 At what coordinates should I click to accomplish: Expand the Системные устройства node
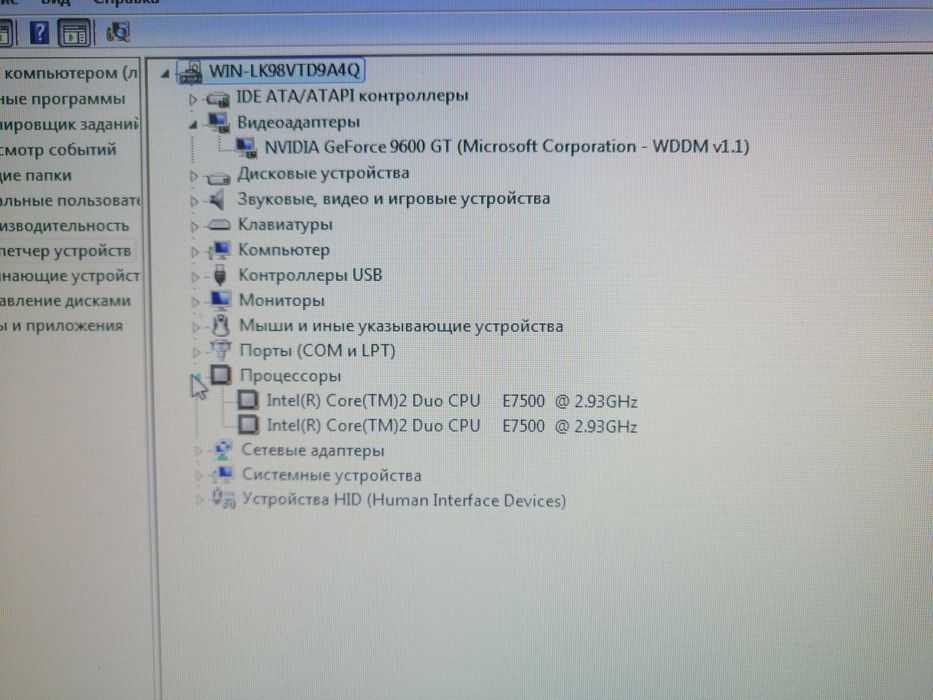click(x=199, y=476)
